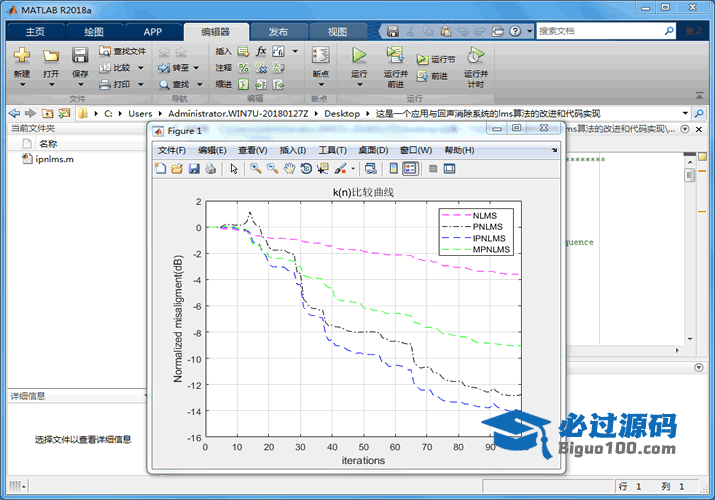Screen dimensions: 715x500
Task: Switch to the 主页 tab
Action: pyautogui.click(x=35, y=31)
